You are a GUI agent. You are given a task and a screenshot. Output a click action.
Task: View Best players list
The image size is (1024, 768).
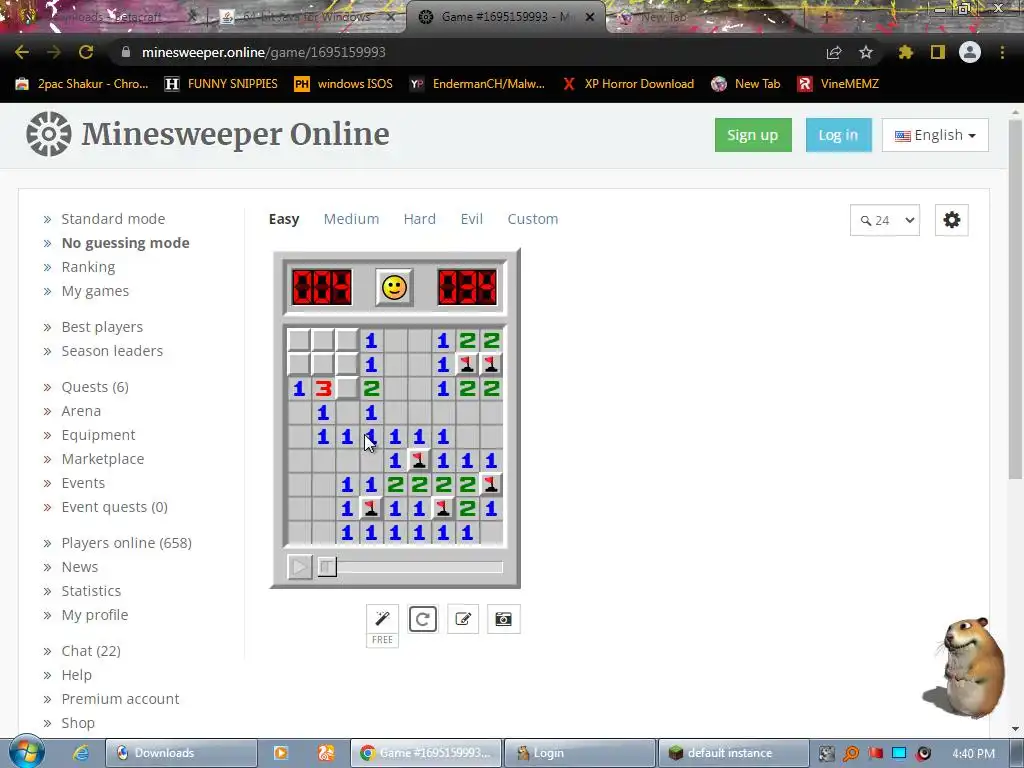(102, 327)
